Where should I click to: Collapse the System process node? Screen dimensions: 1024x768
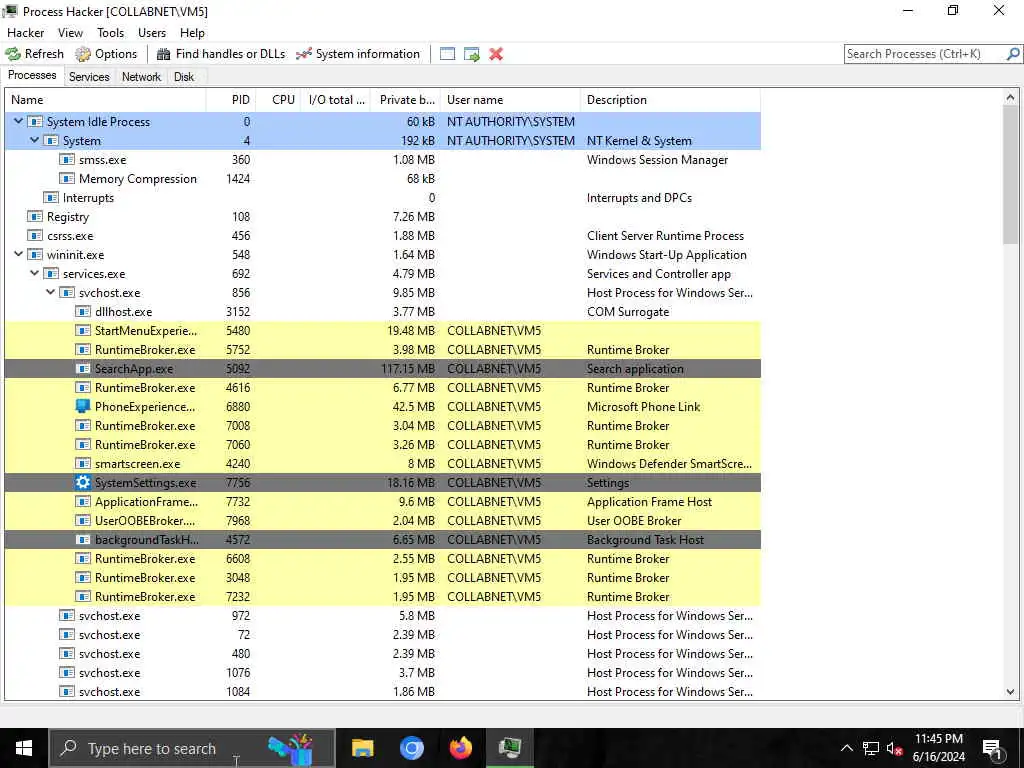(35, 140)
